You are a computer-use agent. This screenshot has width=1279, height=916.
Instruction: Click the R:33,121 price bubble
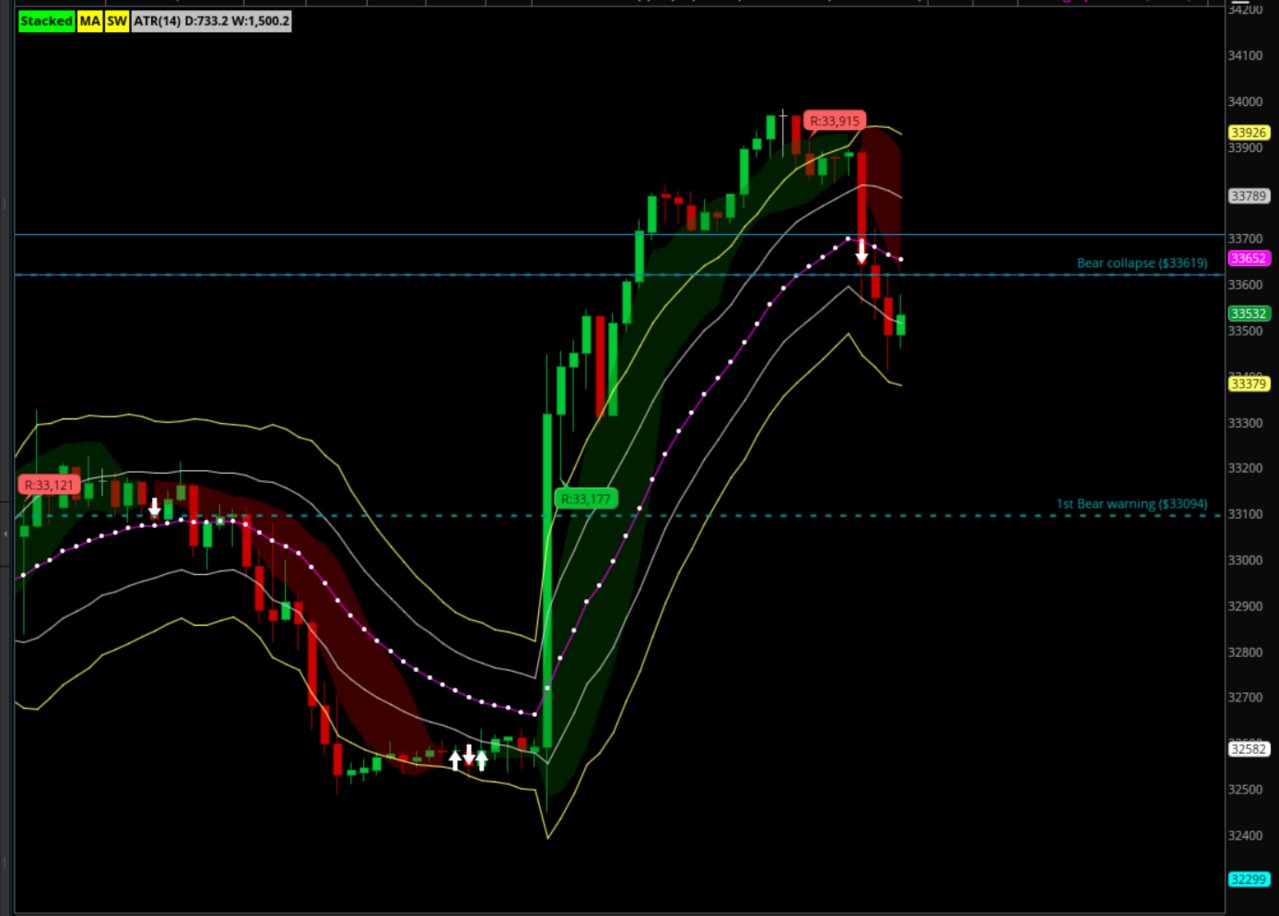click(x=50, y=485)
